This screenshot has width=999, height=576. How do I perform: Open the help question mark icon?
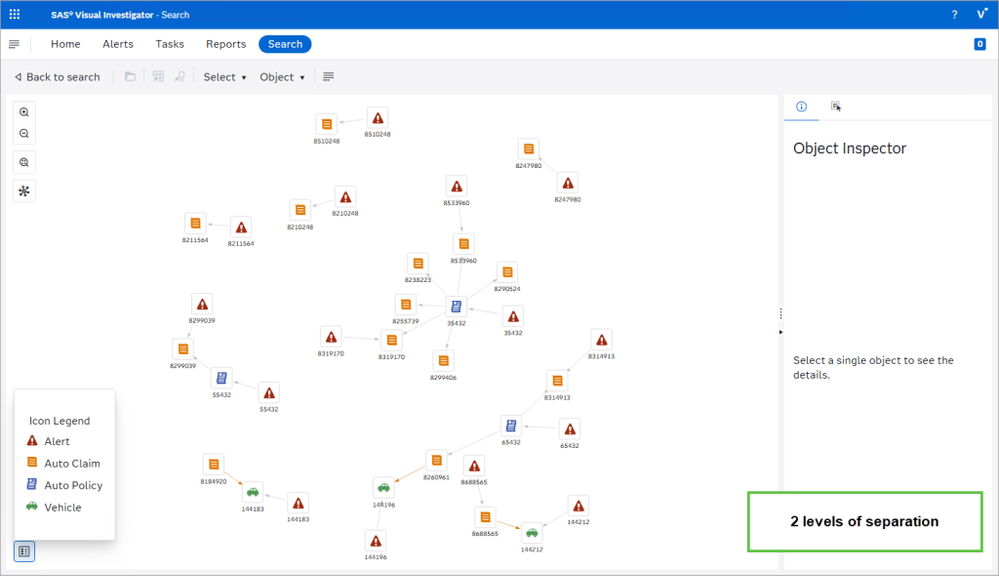pos(954,15)
